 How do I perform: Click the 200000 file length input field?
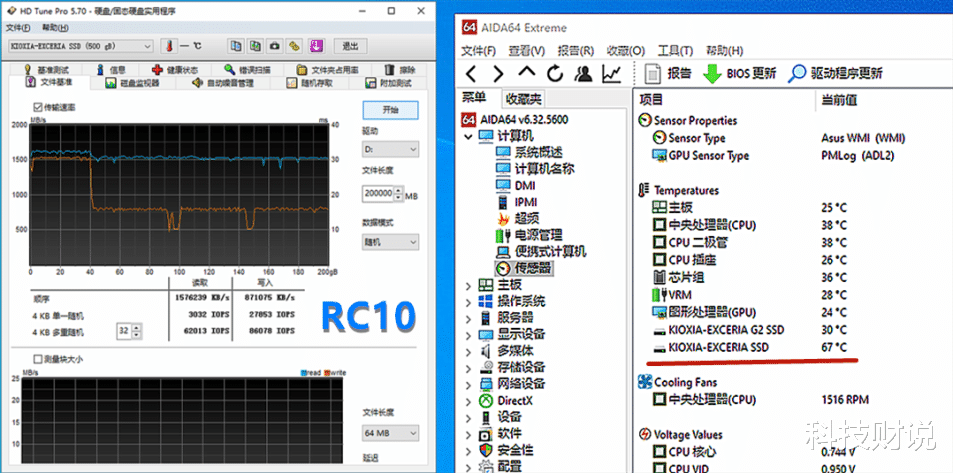(x=377, y=195)
